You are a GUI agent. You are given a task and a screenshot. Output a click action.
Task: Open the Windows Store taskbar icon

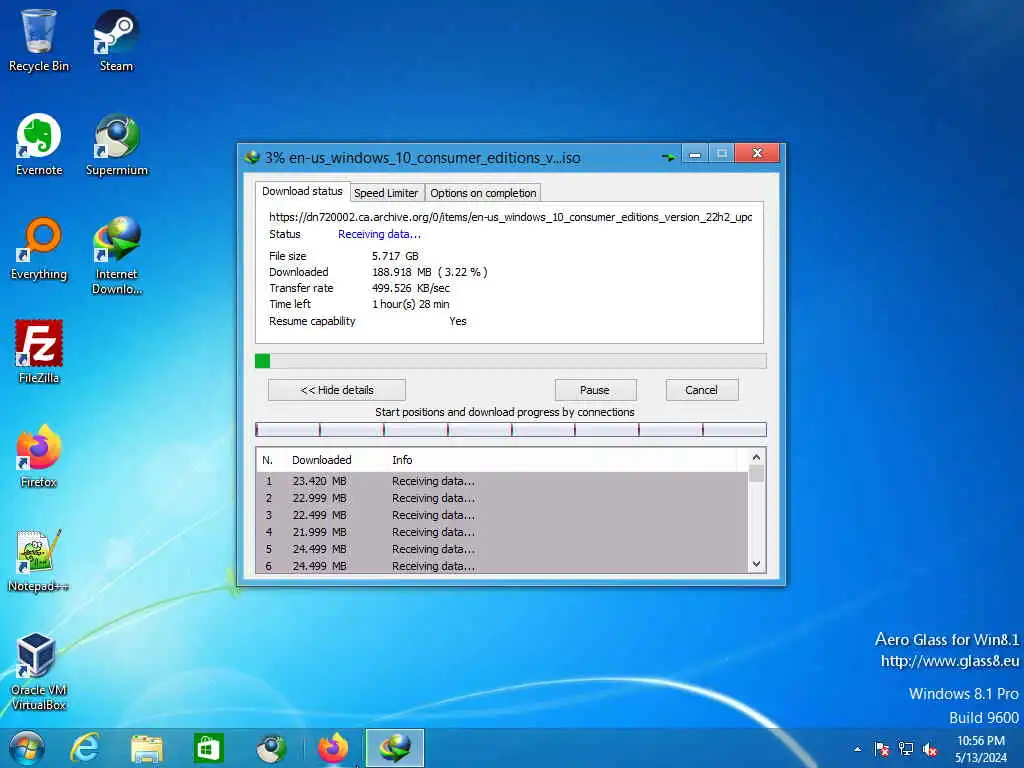point(209,748)
